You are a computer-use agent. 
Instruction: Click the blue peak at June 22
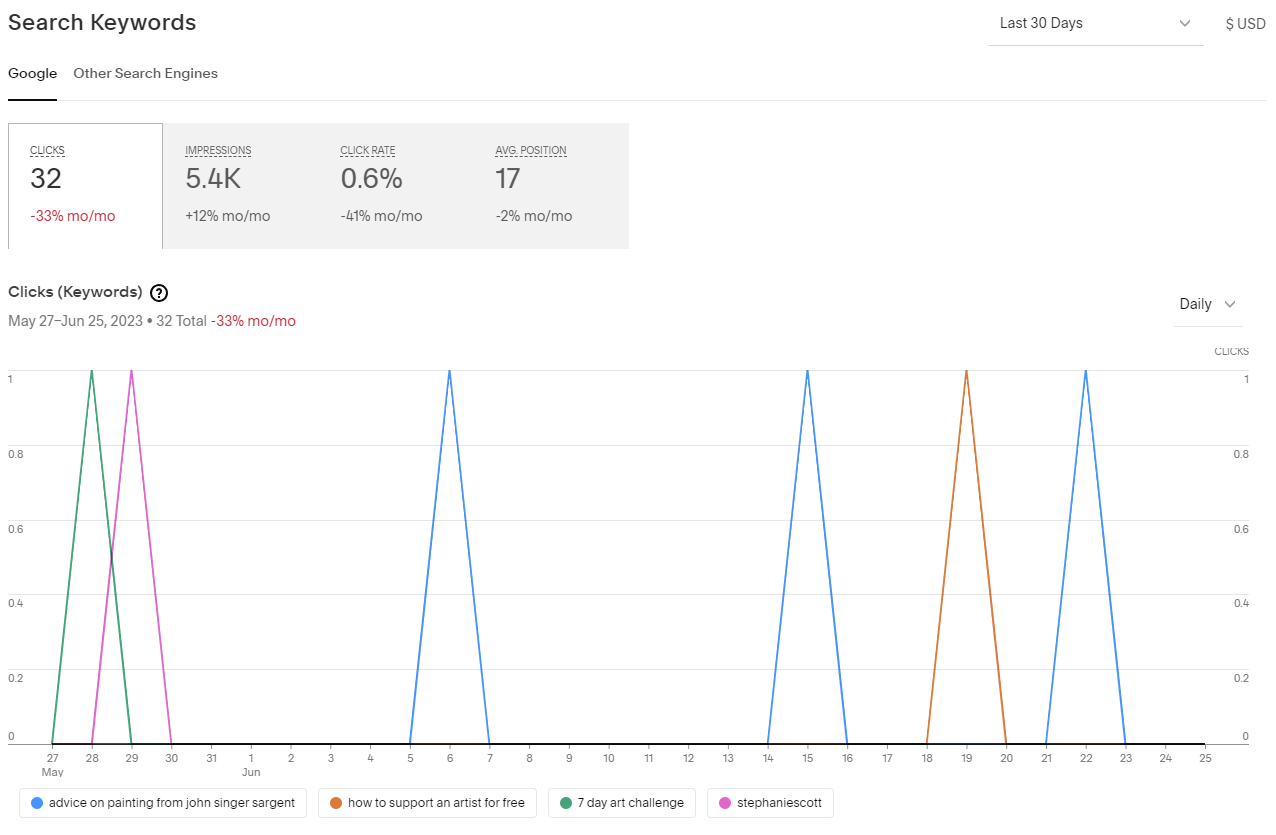(1085, 371)
